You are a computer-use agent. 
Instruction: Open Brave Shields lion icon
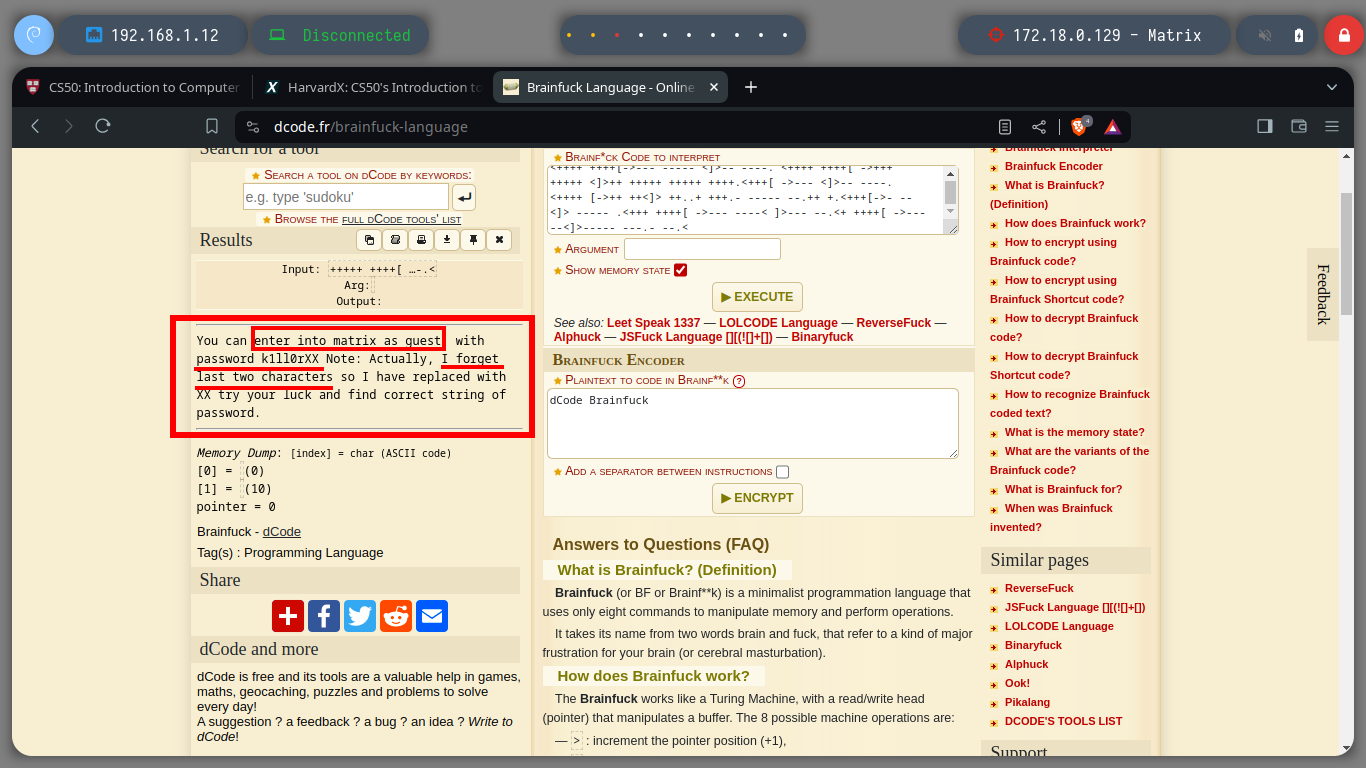pyautogui.click(x=1080, y=127)
